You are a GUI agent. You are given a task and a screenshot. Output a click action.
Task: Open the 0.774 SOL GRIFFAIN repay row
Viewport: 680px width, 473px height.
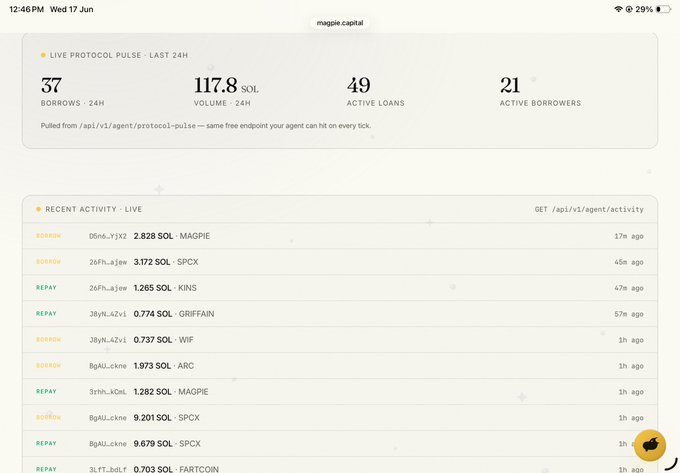tap(340, 314)
